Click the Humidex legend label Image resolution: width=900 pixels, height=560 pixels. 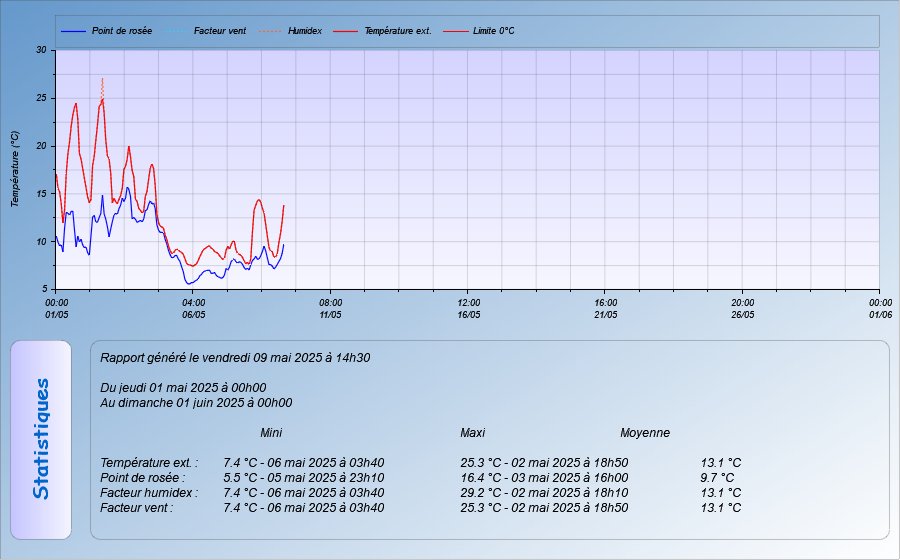[305, 31]
